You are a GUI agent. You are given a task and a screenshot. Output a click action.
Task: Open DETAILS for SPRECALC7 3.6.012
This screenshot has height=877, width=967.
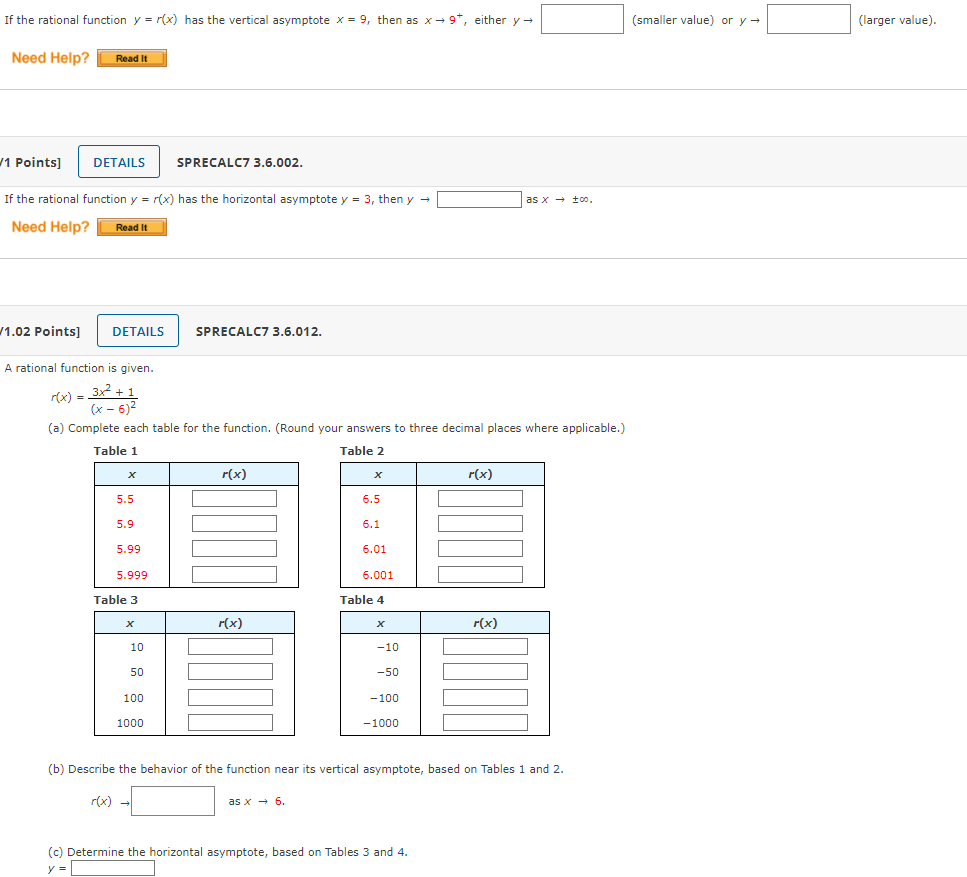[138, 331]
